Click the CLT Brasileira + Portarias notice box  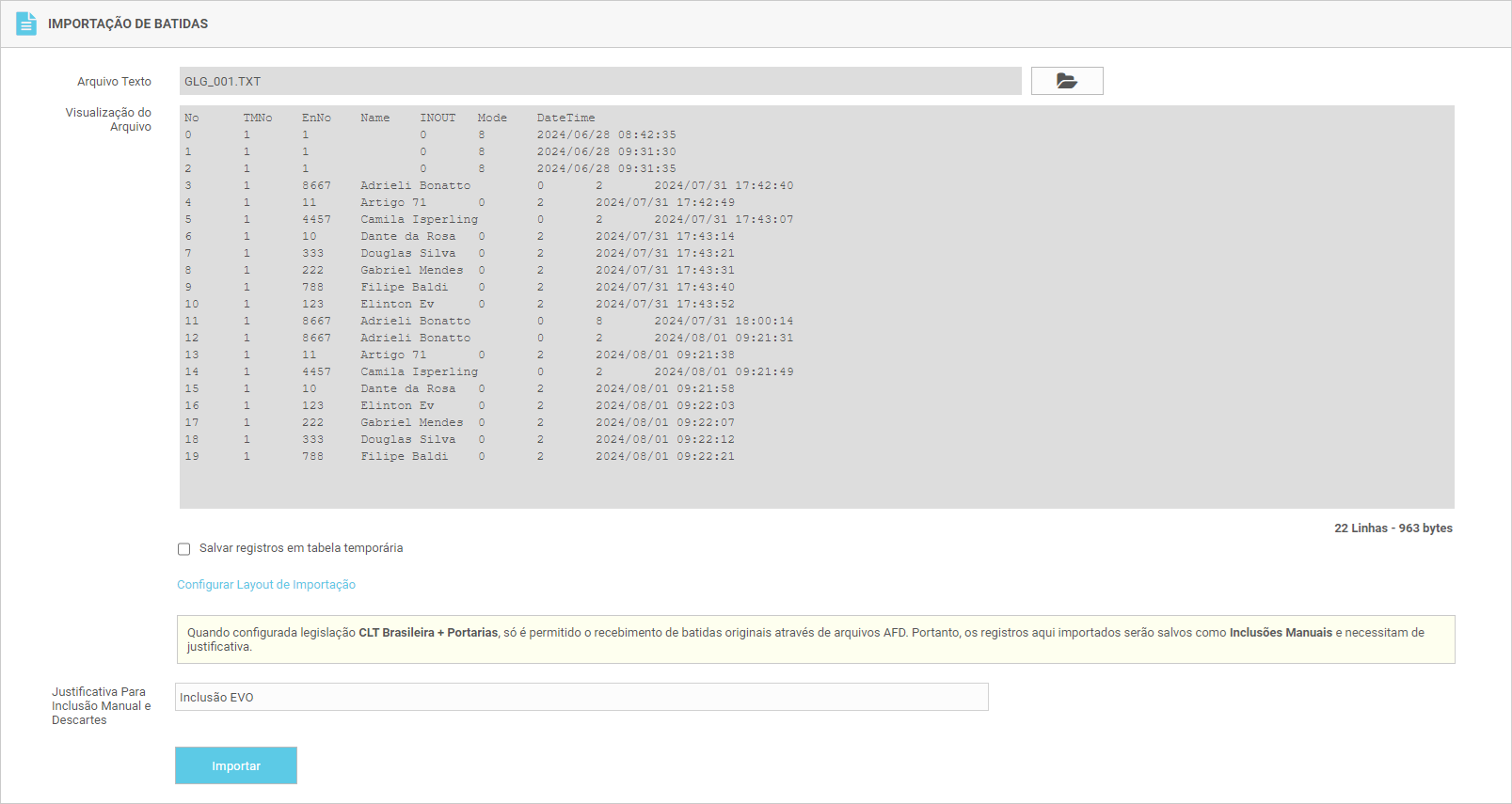tap(815, 639)
